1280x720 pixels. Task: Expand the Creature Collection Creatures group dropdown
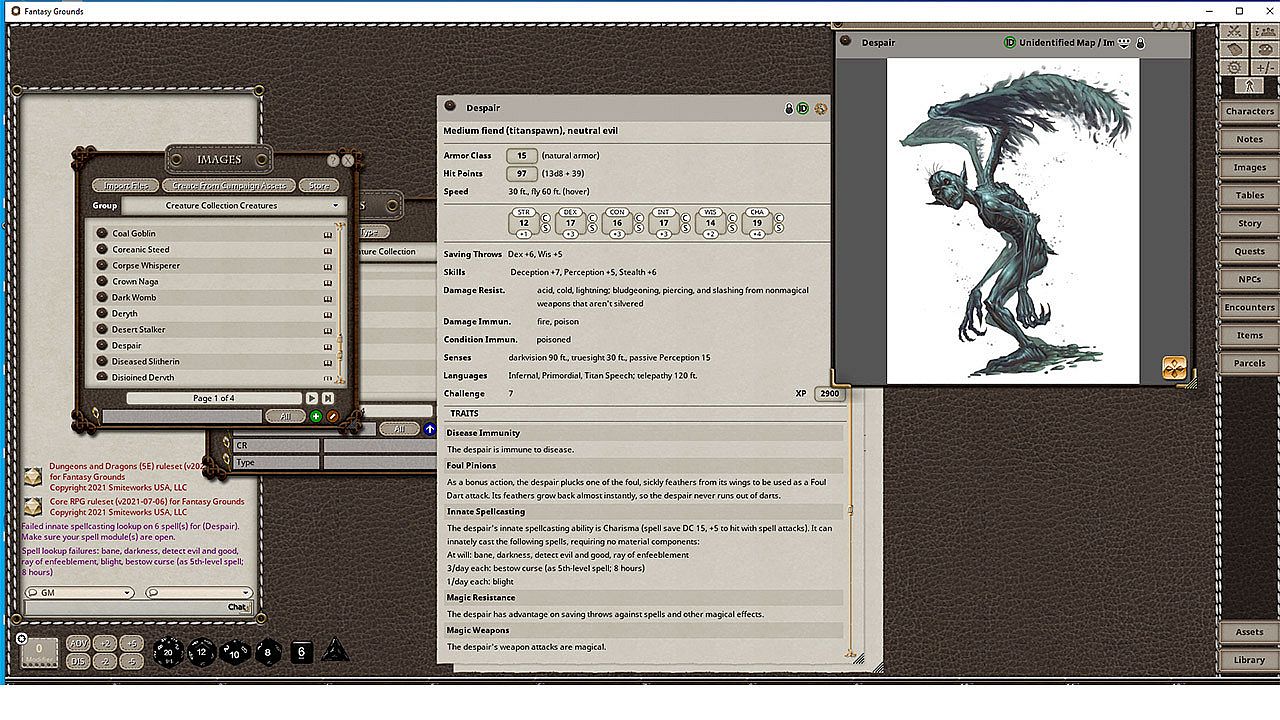point(335,206)
